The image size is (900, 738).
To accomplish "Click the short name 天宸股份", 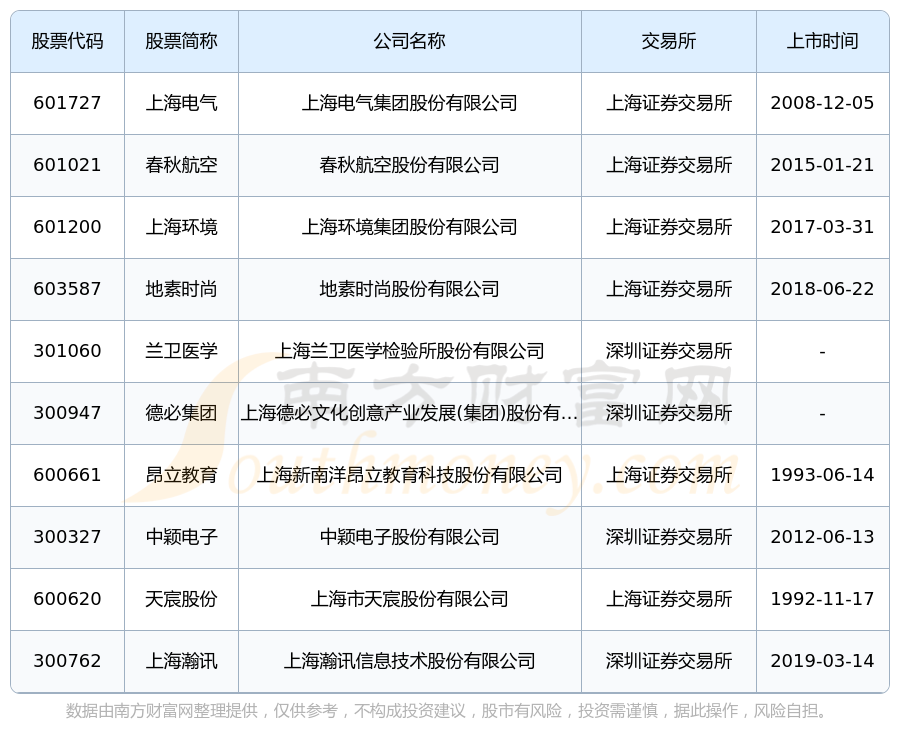I will (181, 599).
